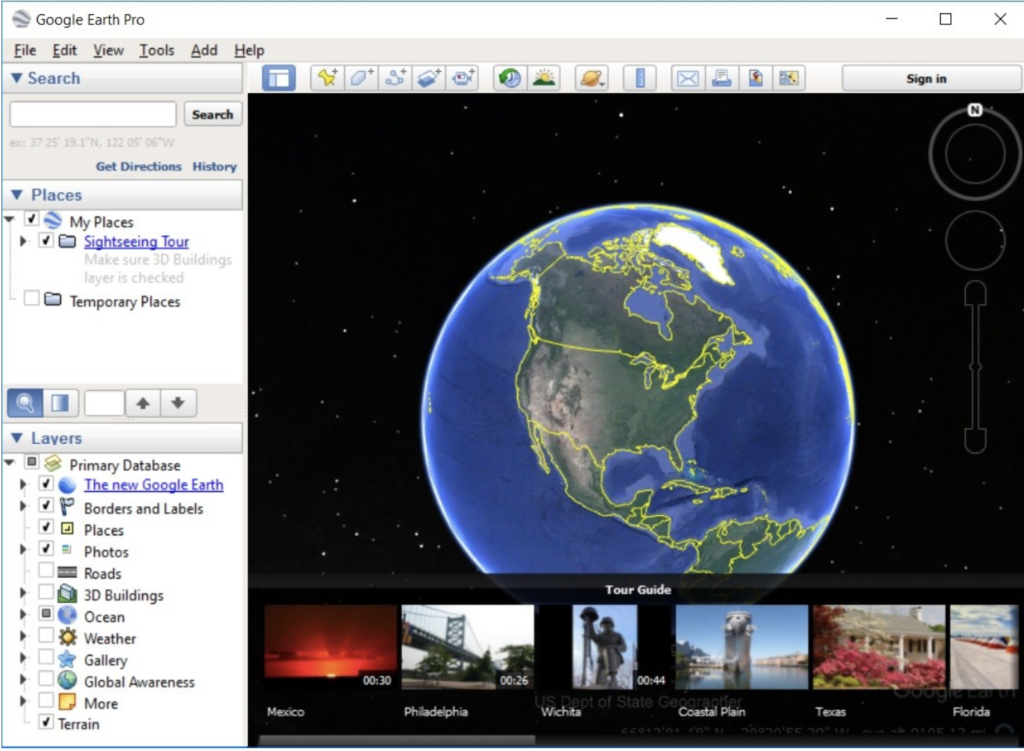Screen dimensions: 1024x751
Task: Toggle sunlight across the landscape icon
Action: click(x=544, y=78)
